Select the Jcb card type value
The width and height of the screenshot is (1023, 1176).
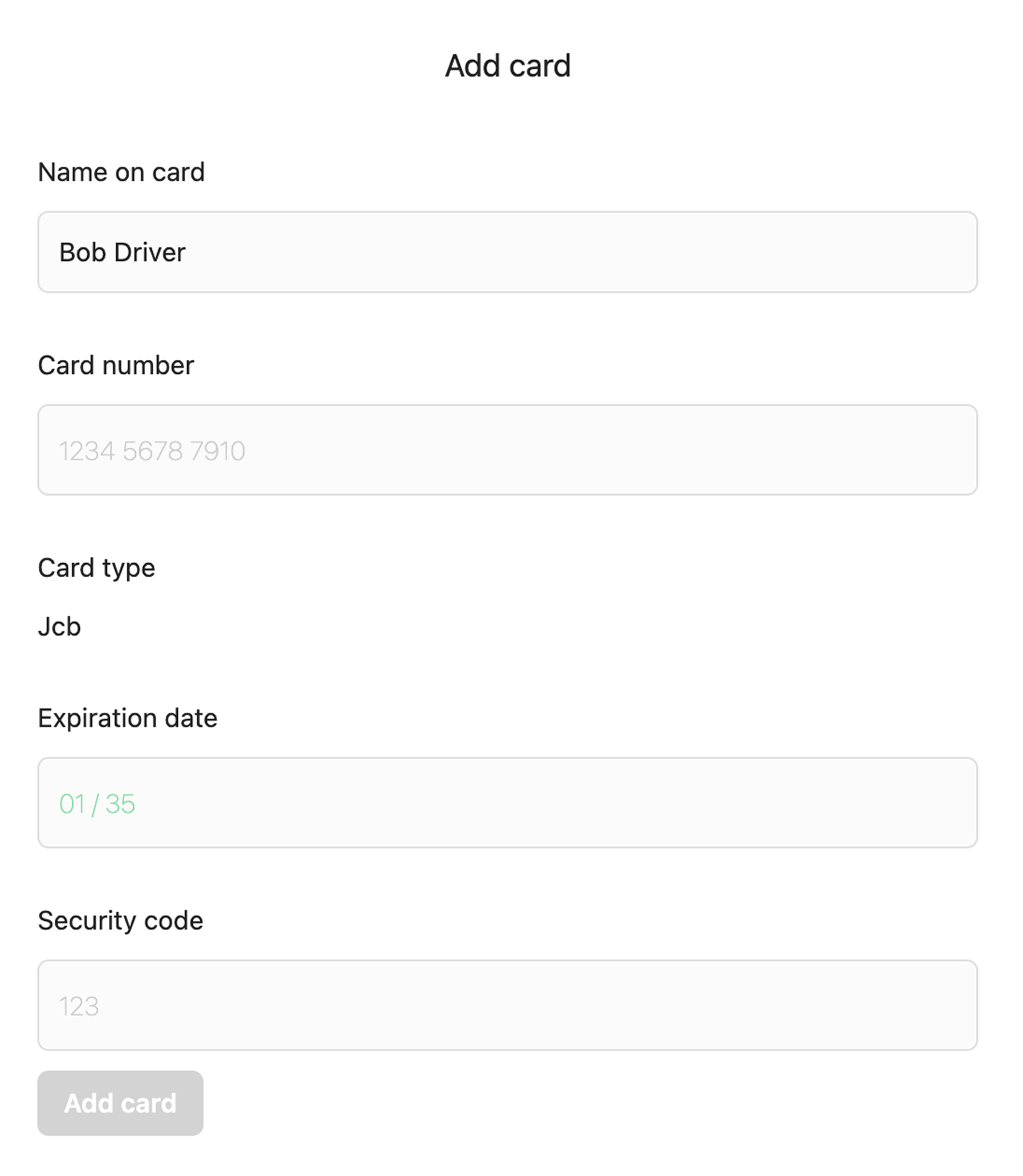point(59,627)
